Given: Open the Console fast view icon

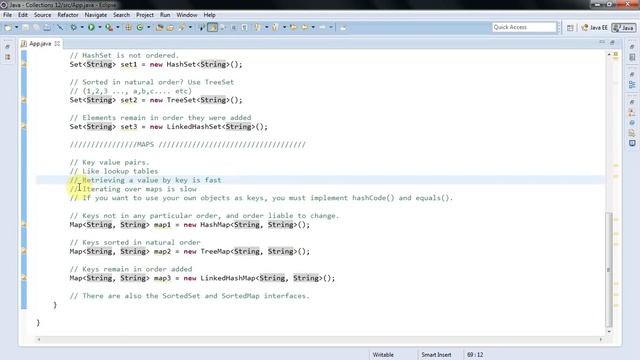Looking at the screenshot, I should click(632, 143).
